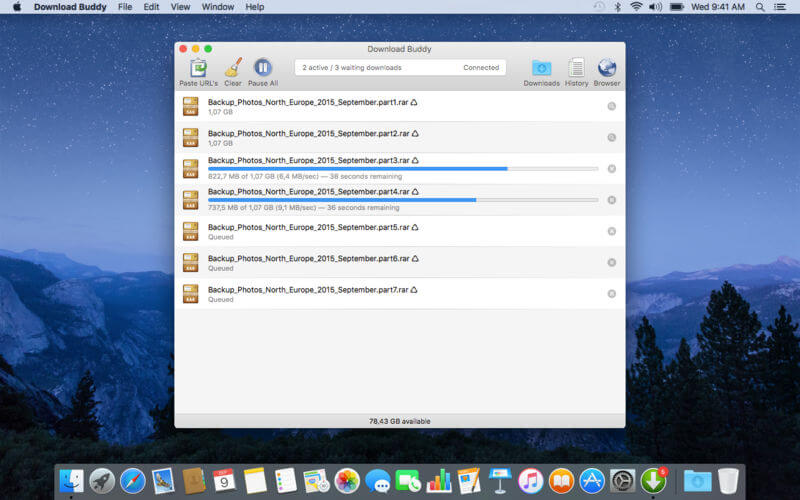Viewport: 800px width, 500px height.
Task: Open the Help menu
Action: click(255, 7)
